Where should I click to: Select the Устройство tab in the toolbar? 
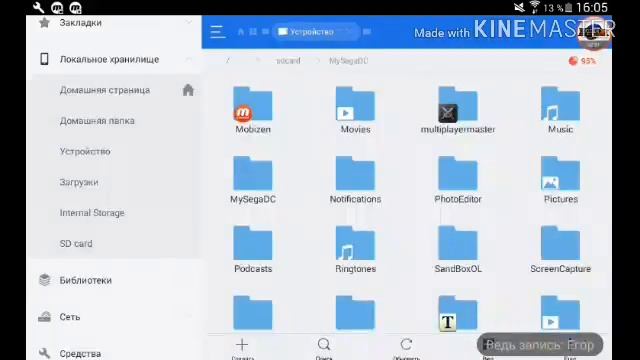pos(316,32)
